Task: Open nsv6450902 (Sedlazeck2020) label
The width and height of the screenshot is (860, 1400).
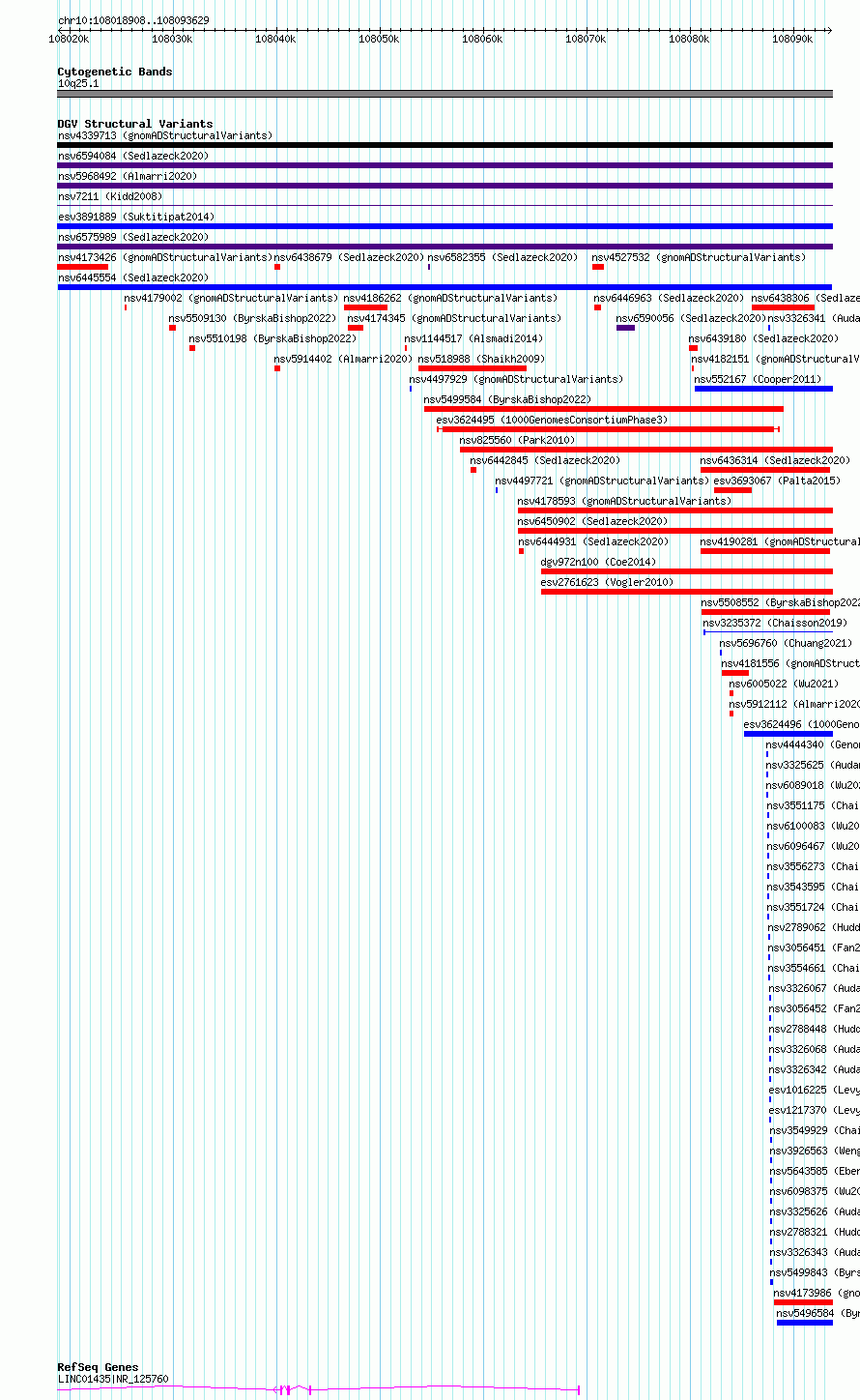Action: click(x=593, y=521)
